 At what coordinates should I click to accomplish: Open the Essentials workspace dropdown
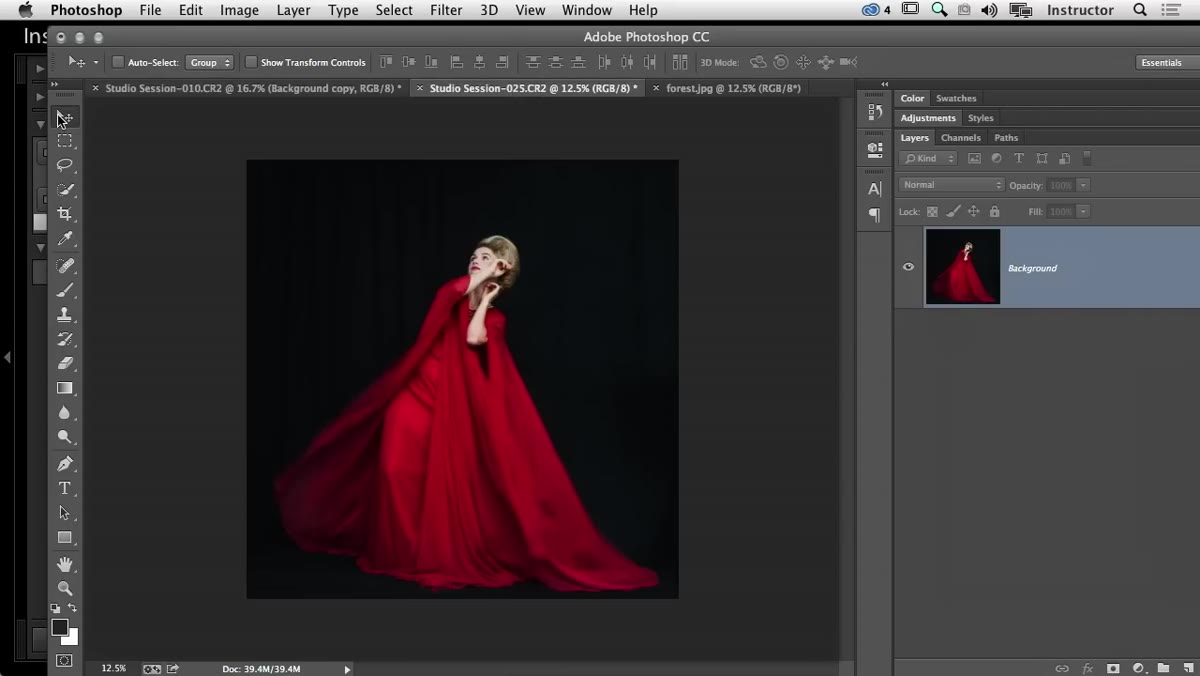(1166, 62)
